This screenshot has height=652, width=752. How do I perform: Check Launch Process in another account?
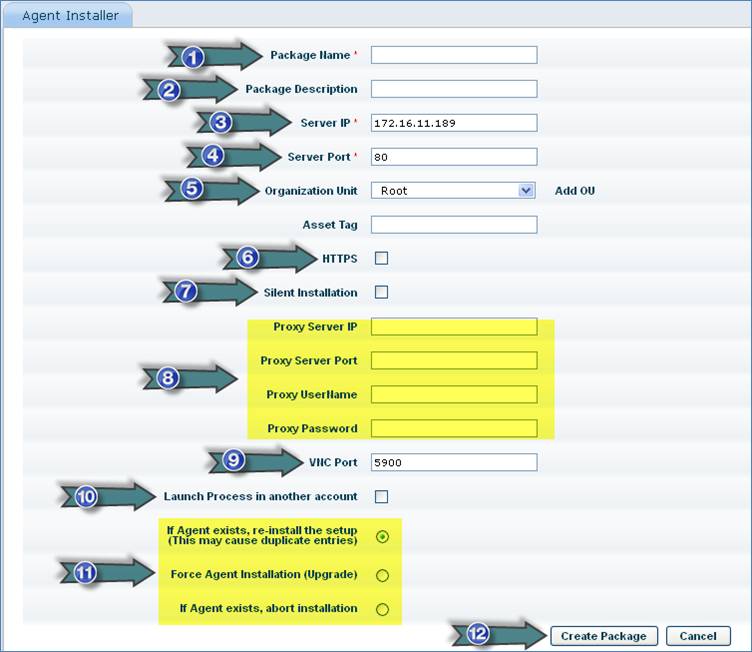(381, 496)
